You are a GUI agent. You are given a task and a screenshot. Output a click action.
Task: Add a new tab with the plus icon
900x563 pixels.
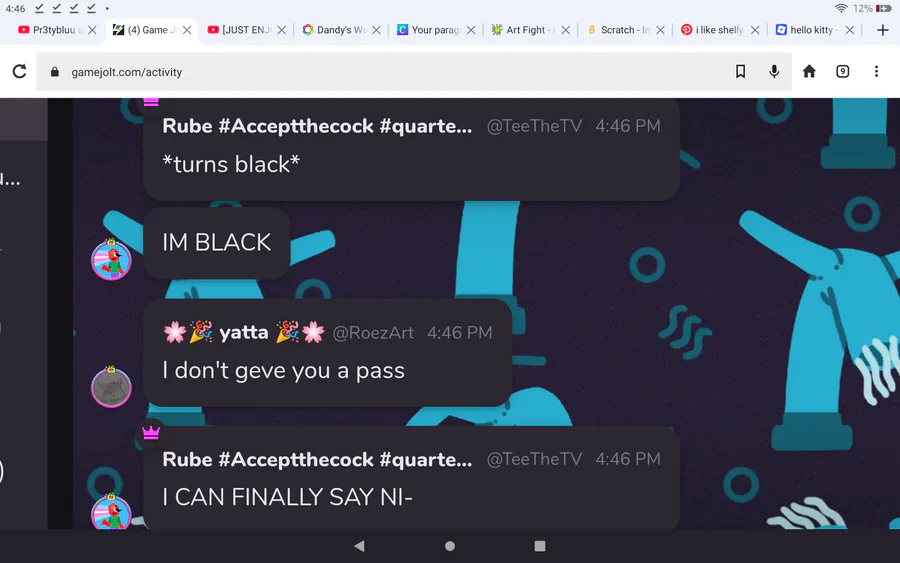883,30
